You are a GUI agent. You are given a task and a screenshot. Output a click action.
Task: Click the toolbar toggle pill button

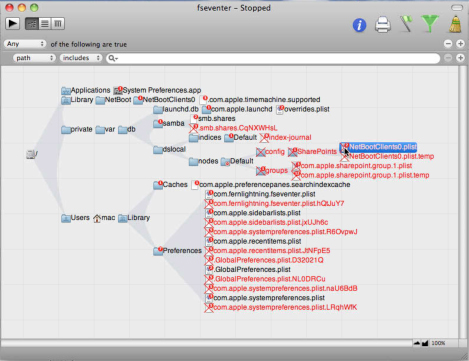coord(457,7)
